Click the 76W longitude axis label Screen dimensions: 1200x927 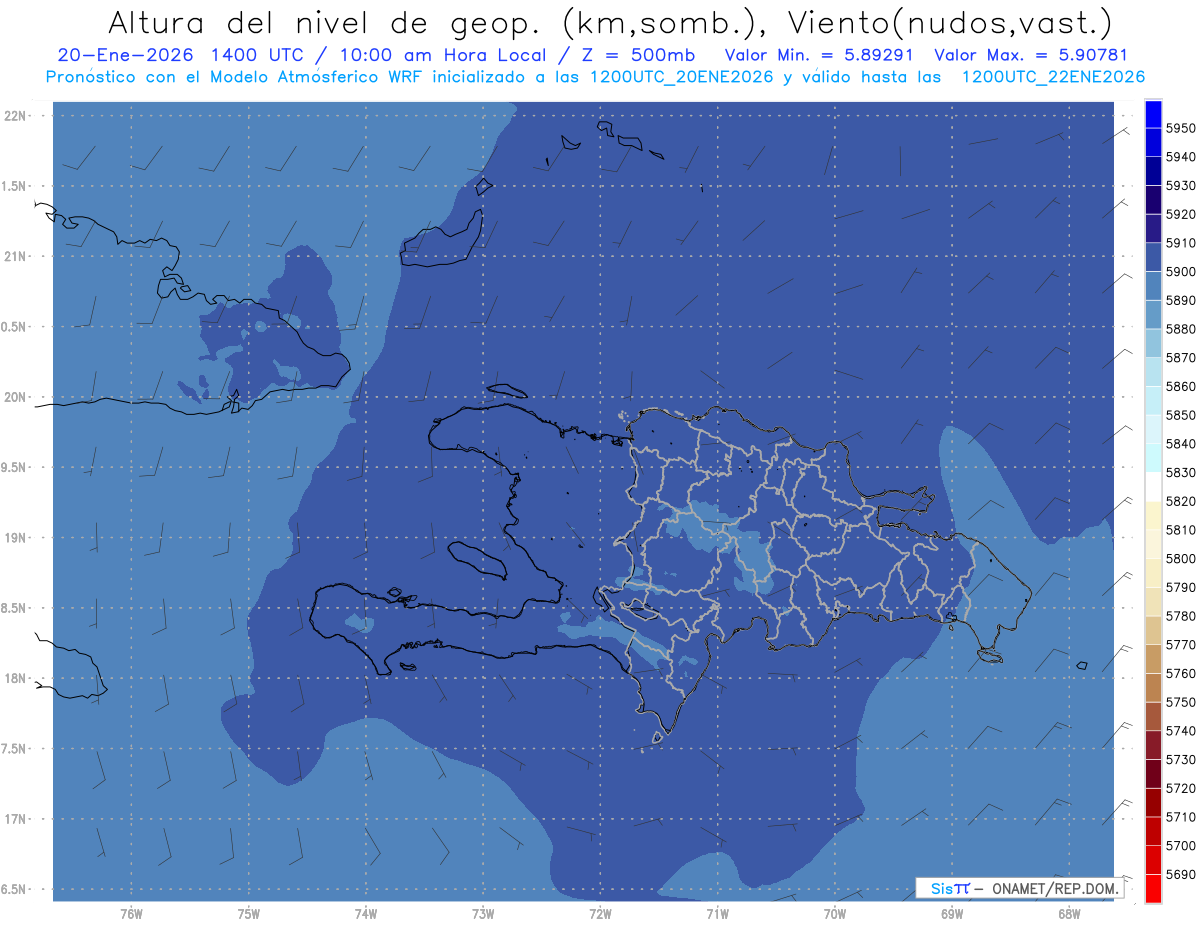point(131,913)
